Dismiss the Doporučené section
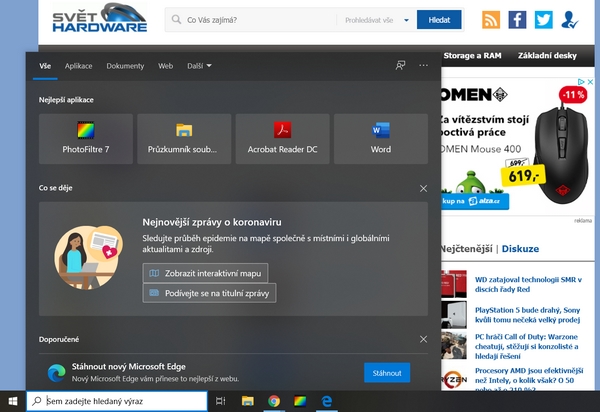 point(423,339)
